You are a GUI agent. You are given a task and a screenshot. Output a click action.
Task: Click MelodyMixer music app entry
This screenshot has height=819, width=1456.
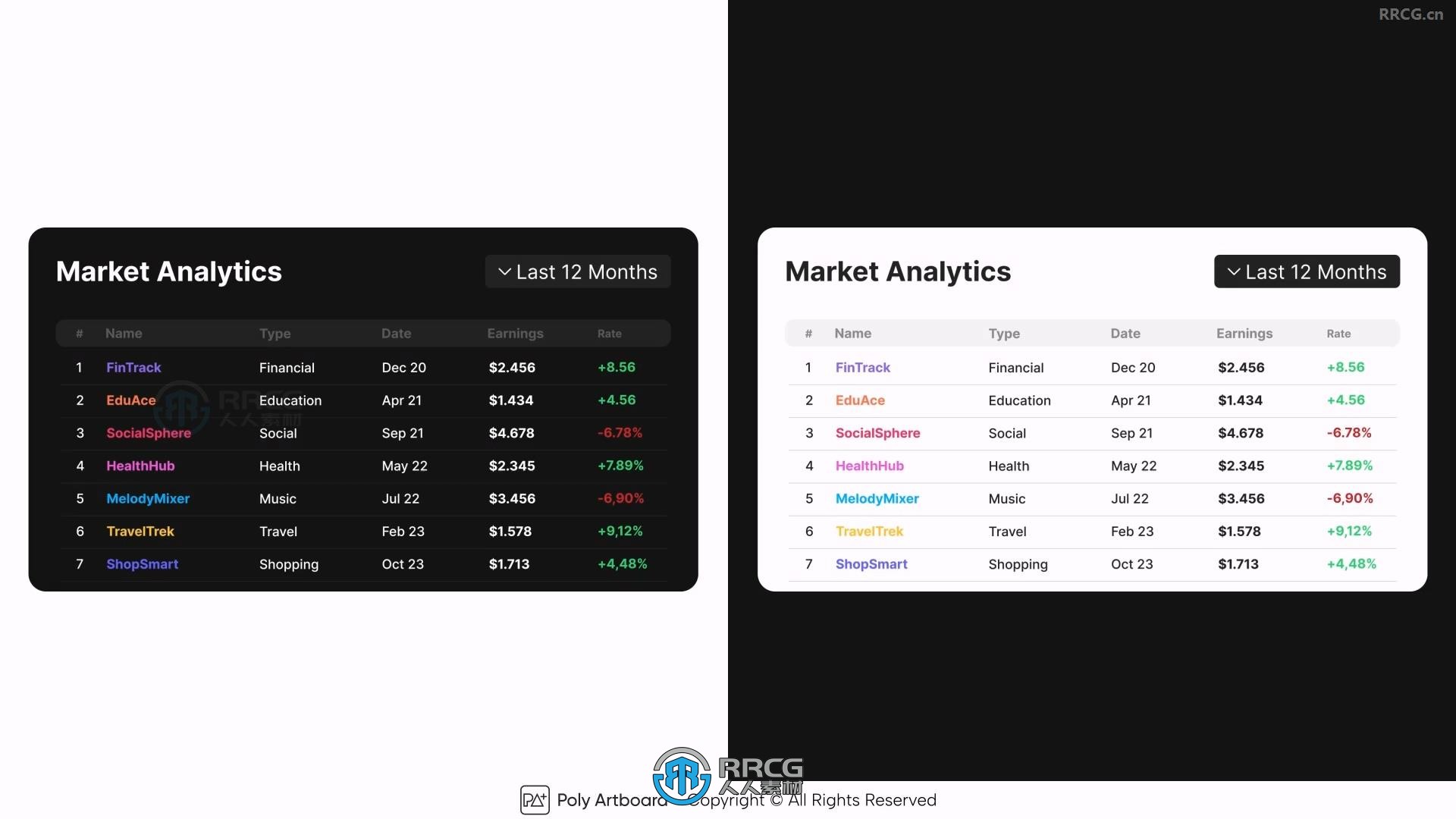coord(148,498)
